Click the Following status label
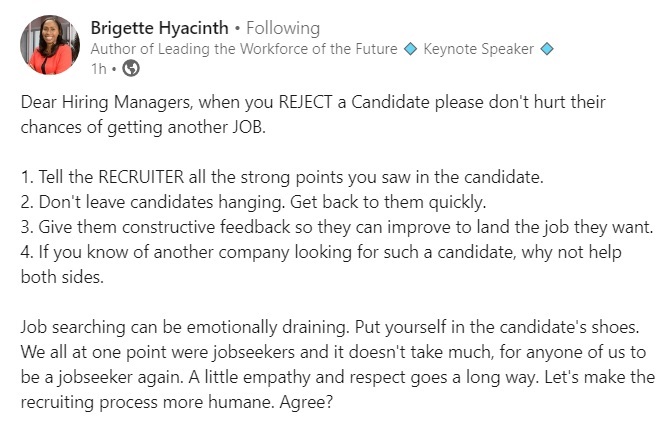Viewport: 672px width, 432px height. (282, 27)
